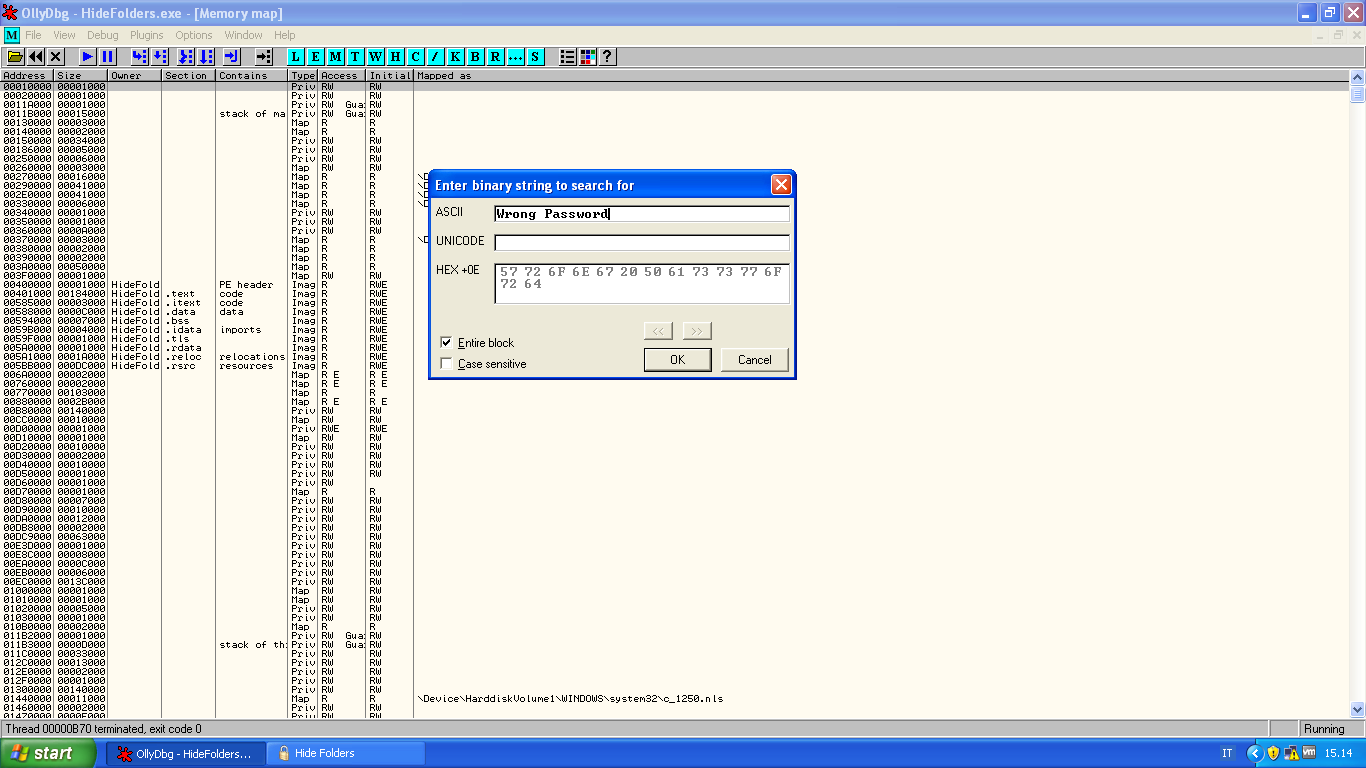Screen dimensions: 1366x768
Task: Pause execution with the pause icon
Action: pos(107,57)
